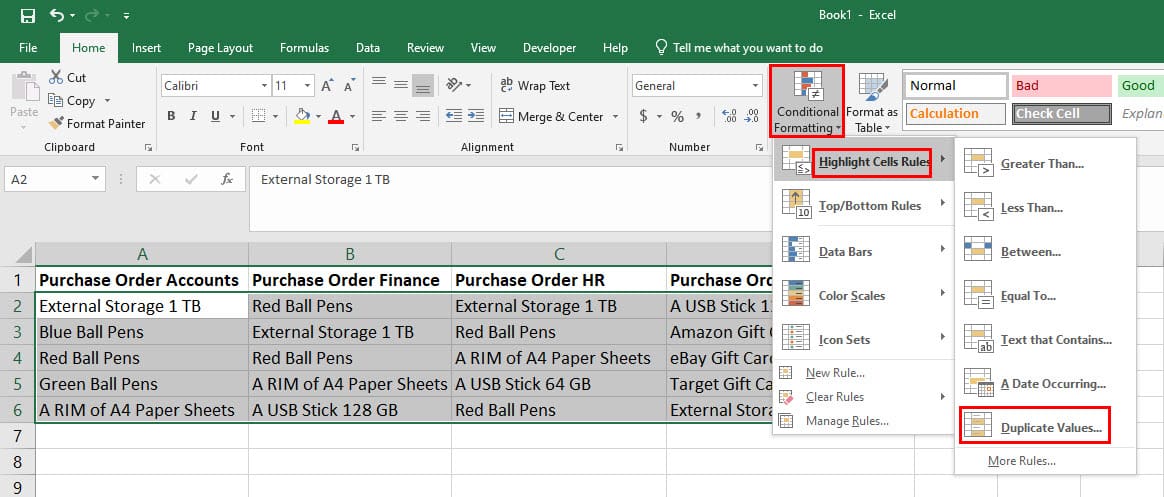Image resolution: width=1164 pixels, height=497 pixels.
Task: Click the Cut scissors icon
Action: point(56,77)
